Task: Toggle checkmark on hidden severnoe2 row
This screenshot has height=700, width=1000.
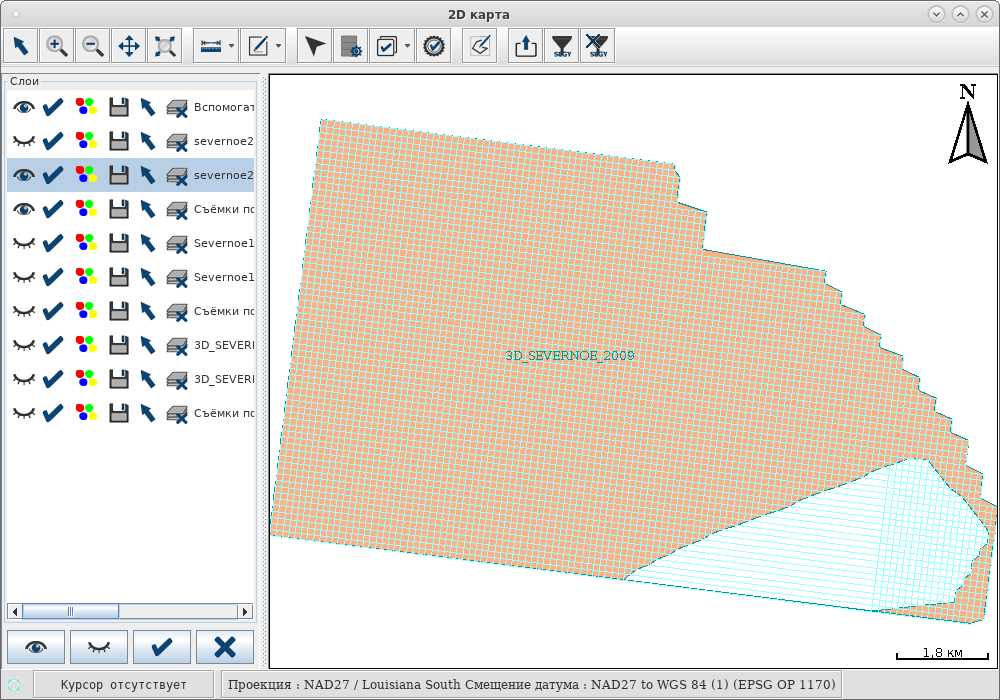Action: click(x=53, y=141)
